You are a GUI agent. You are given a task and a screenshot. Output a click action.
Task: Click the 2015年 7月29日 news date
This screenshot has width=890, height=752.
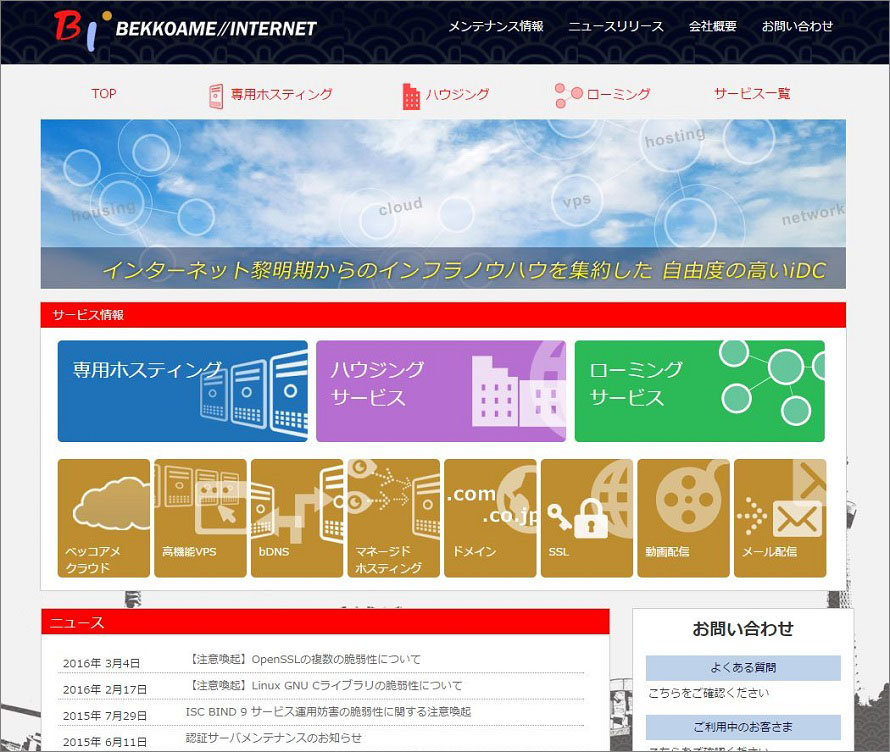104,716
